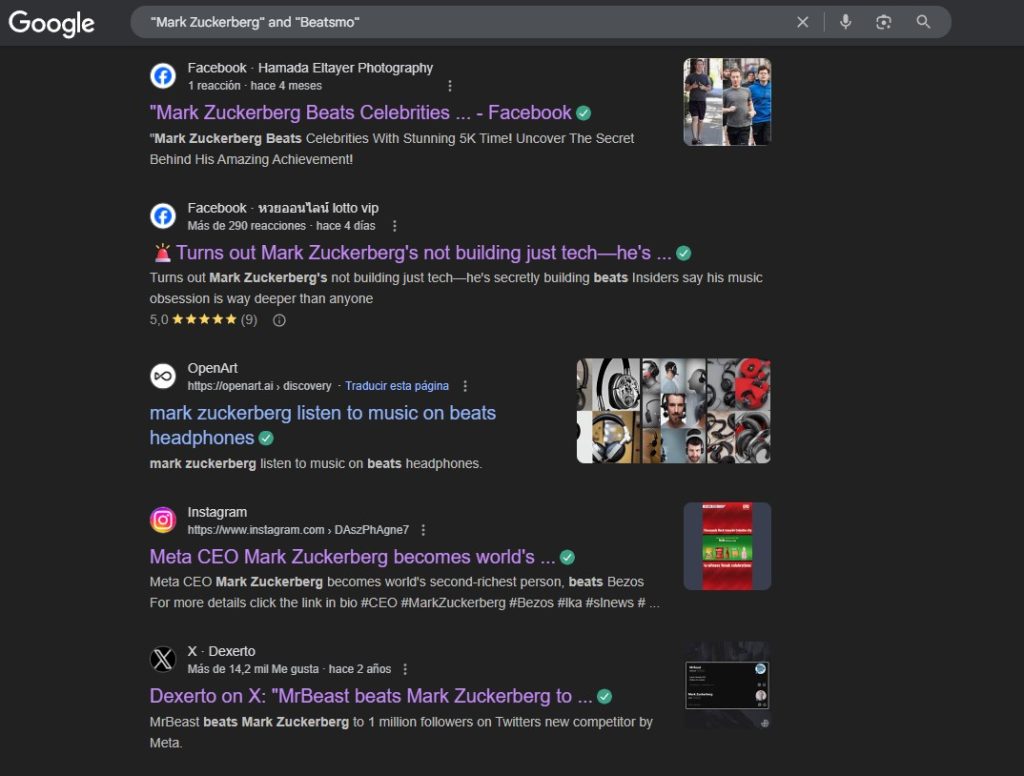1024x776 pixels.
Task: Click verified badge beside Meta CEO title
Action: pos(568,557)
